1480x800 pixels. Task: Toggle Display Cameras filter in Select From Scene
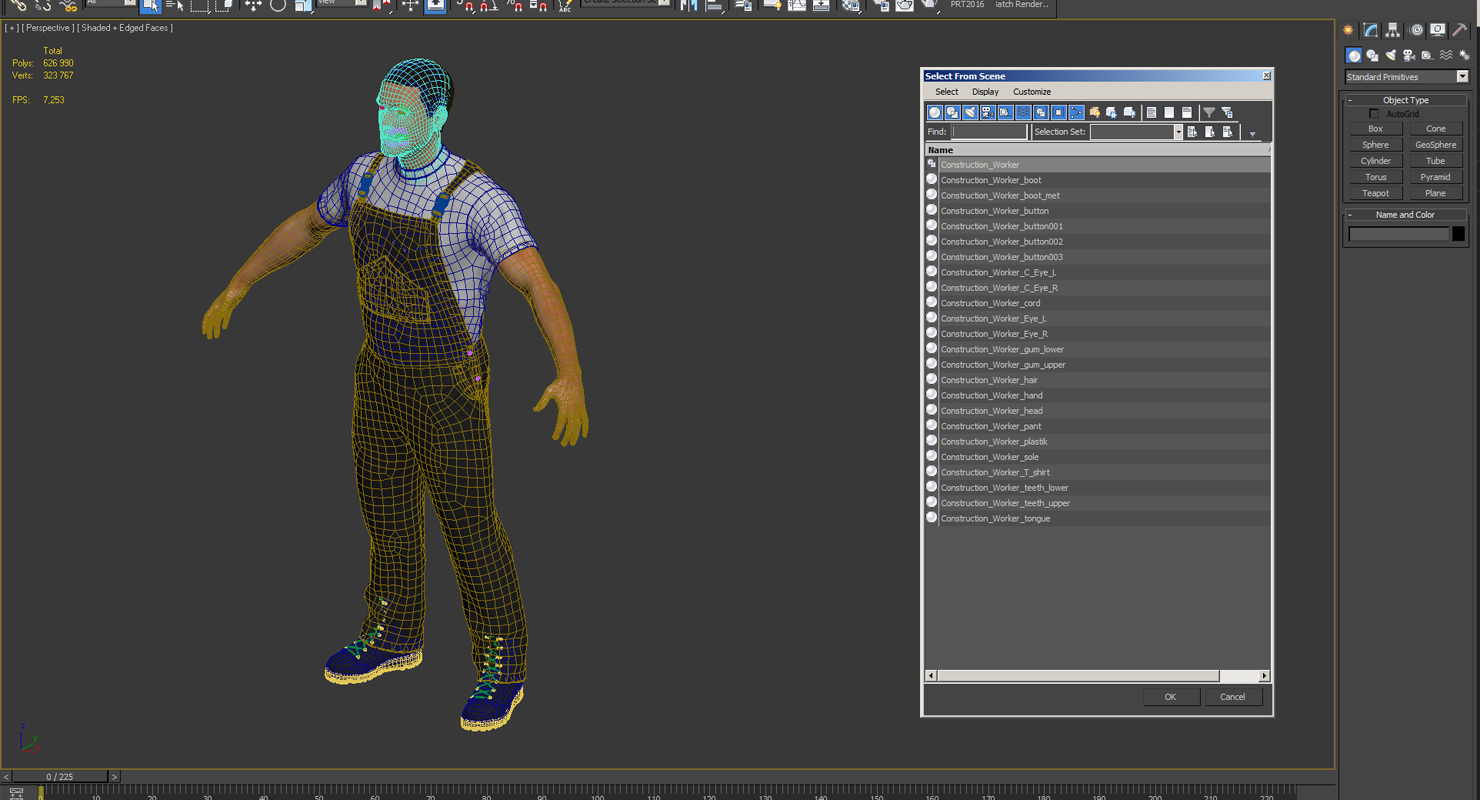[988, 112]
